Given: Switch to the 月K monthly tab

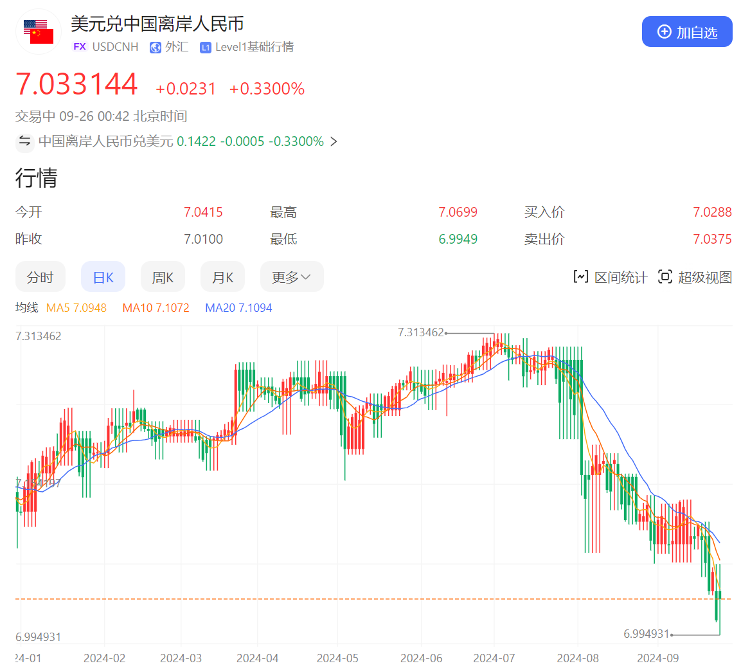Looking at the screenshot, I should pyautogui.click(x=222, y=277).
